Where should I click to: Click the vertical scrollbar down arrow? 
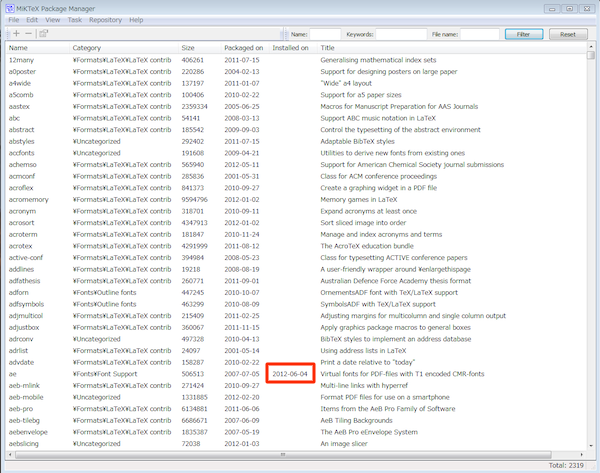591,445
